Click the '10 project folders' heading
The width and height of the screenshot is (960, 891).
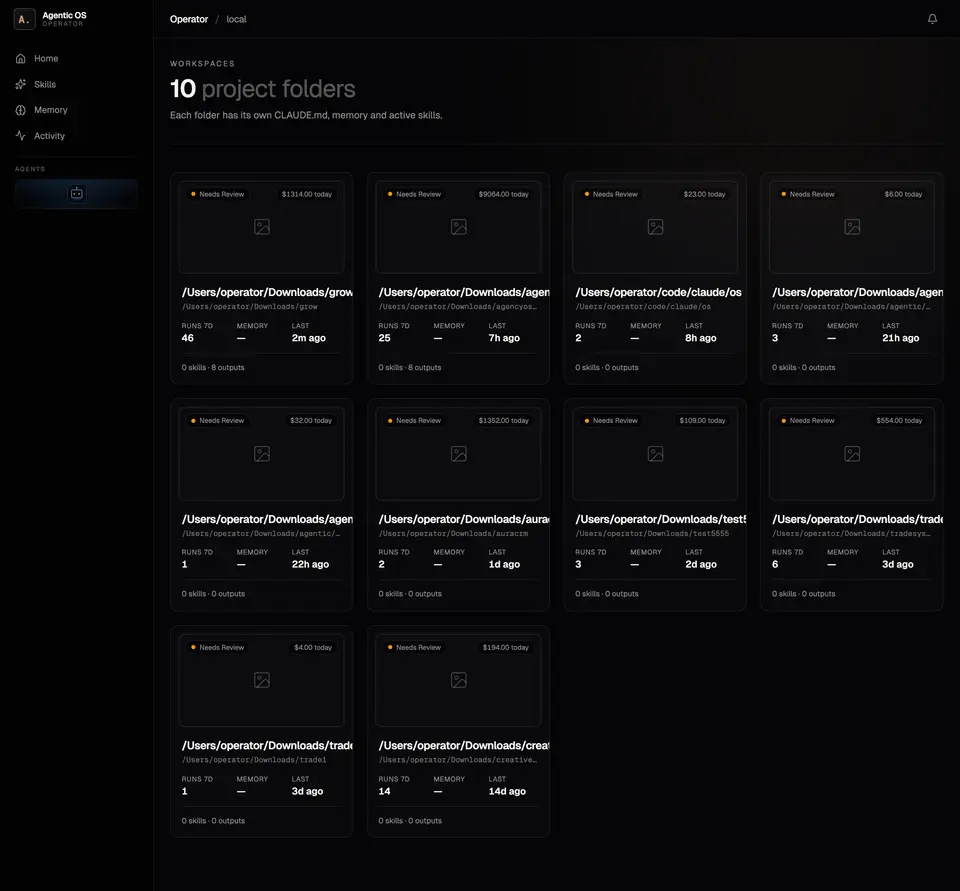coord(262,89)
